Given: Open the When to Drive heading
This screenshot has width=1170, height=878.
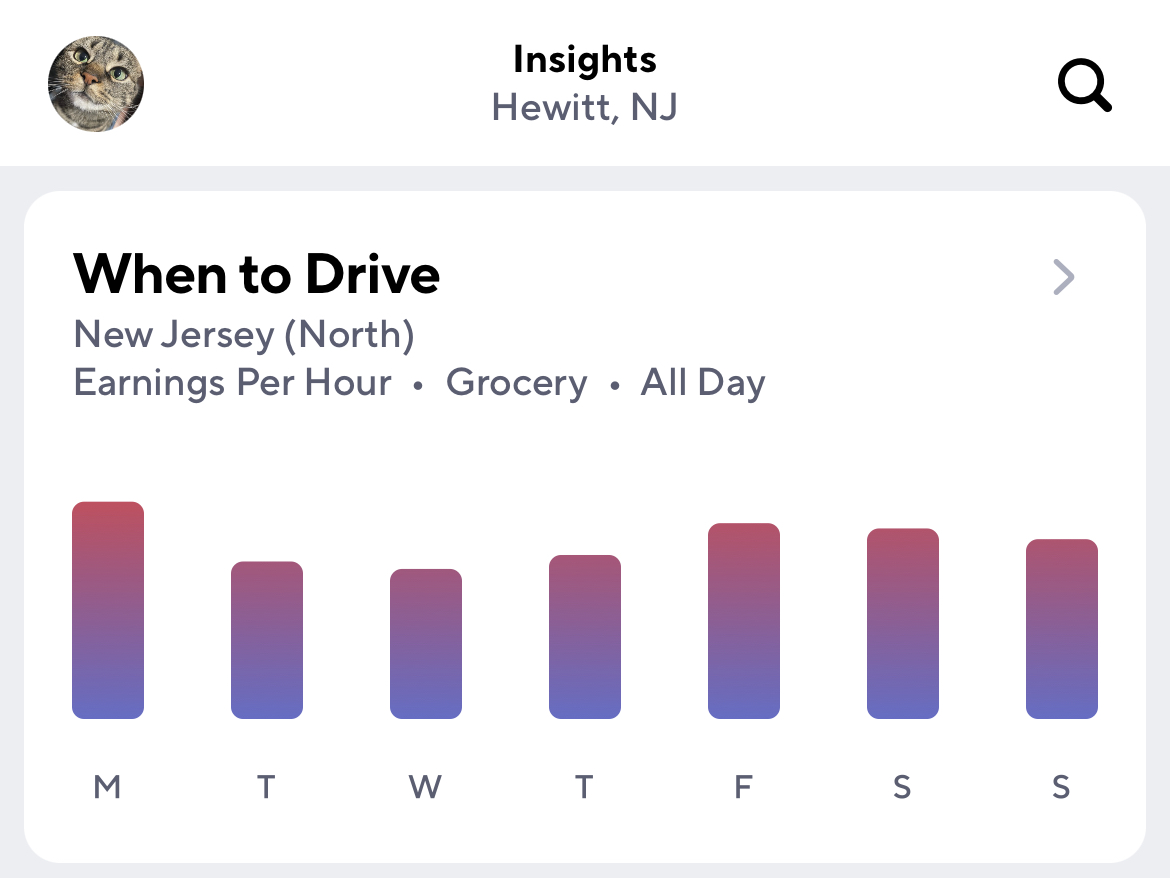Looking at the screenshot, I should tap(257, 274).
